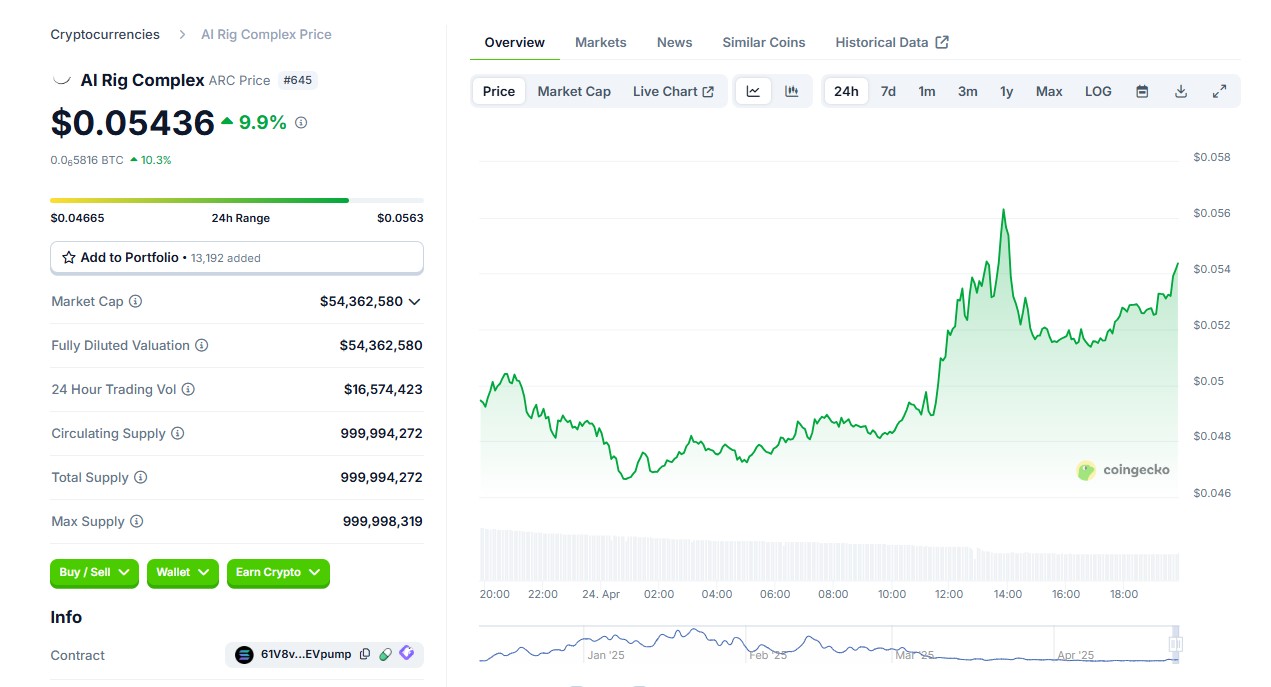Click the #645 rank badge
This screenshot has height=687, width=1271.
[297, 80]
